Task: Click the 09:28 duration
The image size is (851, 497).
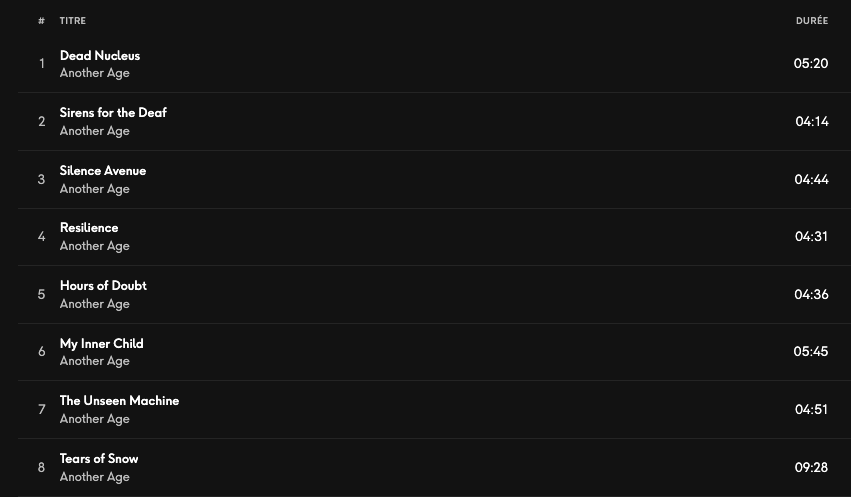Action: point(811,468)
